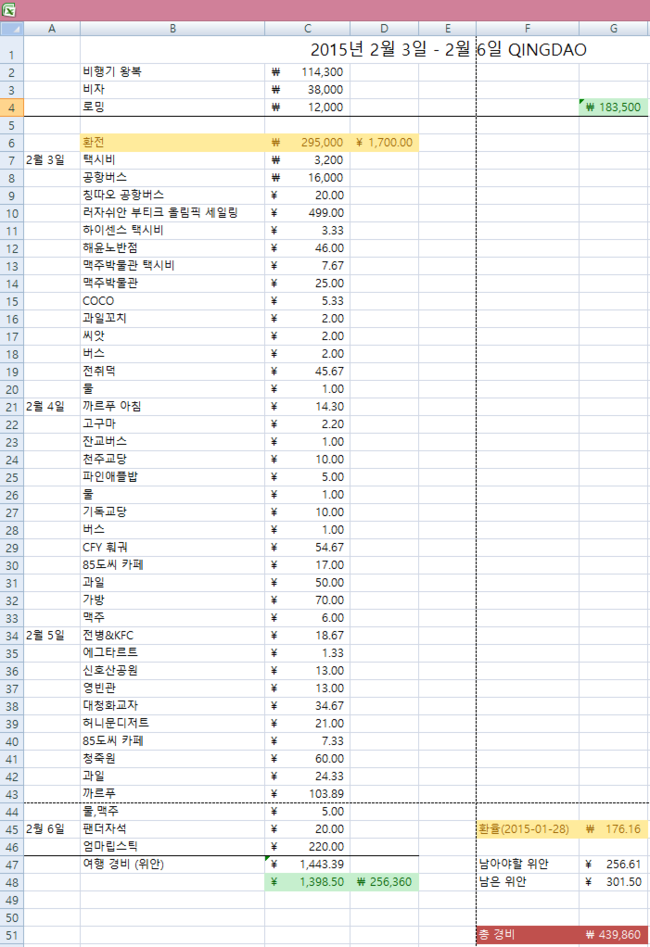Image resolution: width=650 pixels, height=947 pixels.
Task: Click cell '청죽원'
Action: pyautogui.click(x=172, y=759)
